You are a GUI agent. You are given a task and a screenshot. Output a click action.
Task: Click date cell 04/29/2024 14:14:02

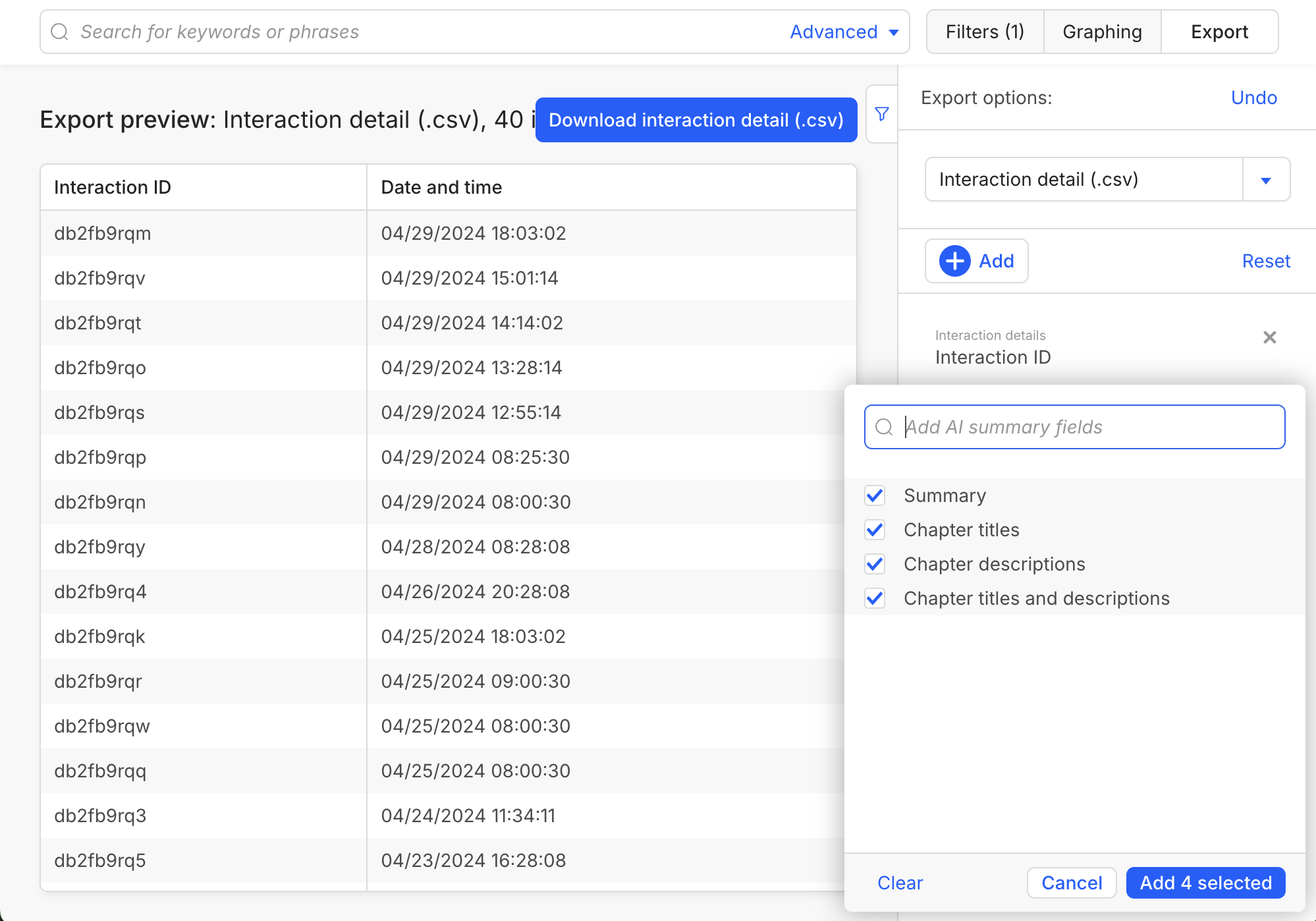point(472,323)
